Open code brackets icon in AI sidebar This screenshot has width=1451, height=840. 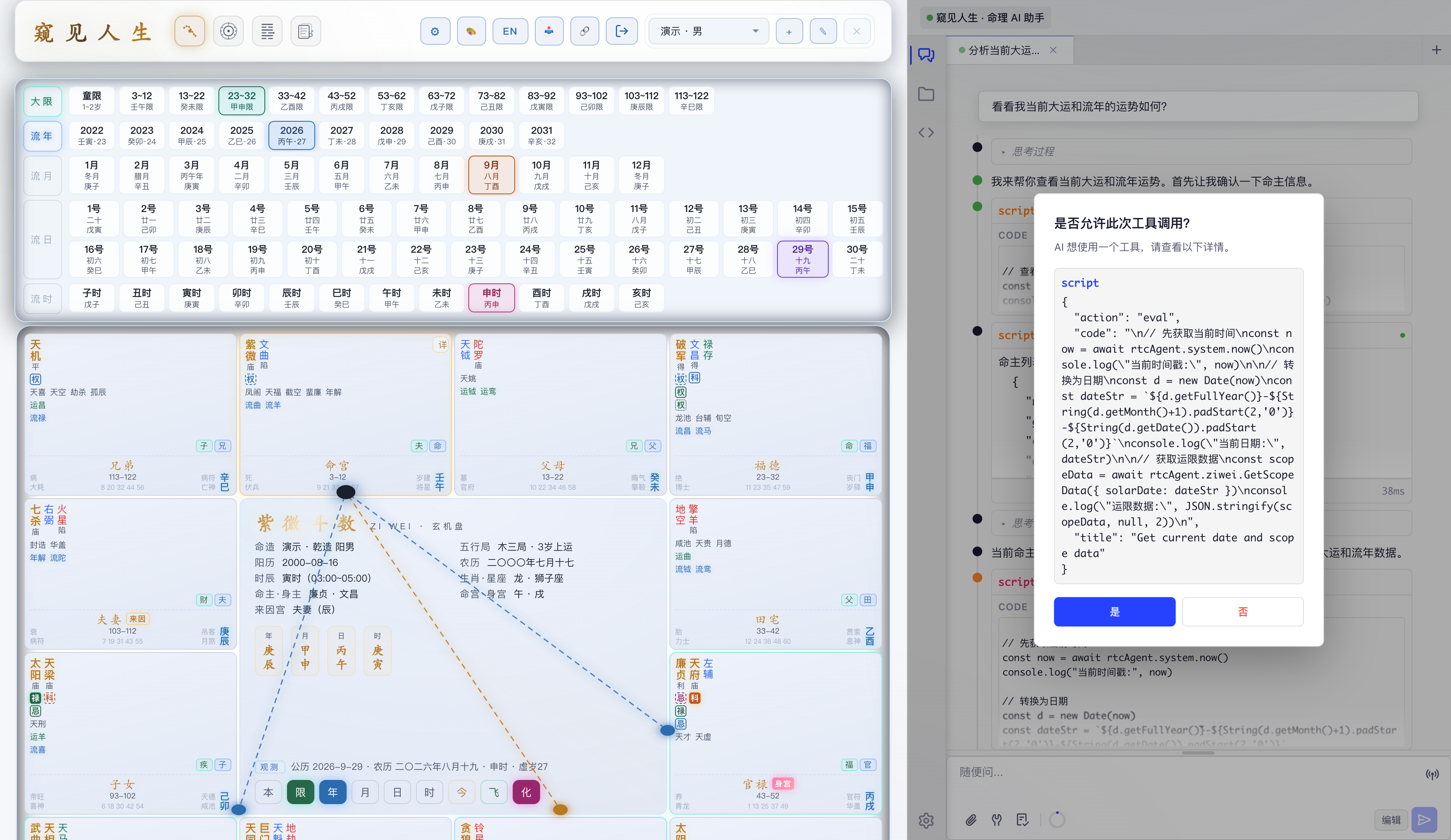point(926,133)
